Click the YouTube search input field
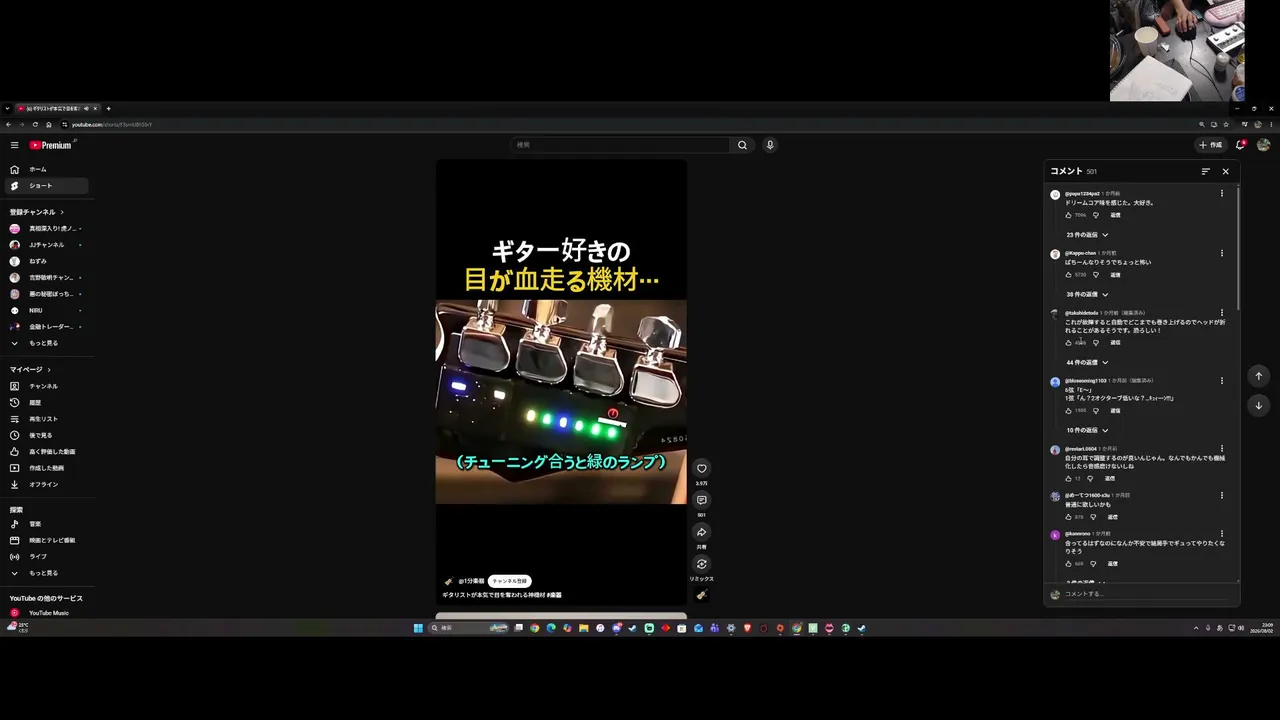Screen dimensions: 1280x720 (x=620, y=145)
